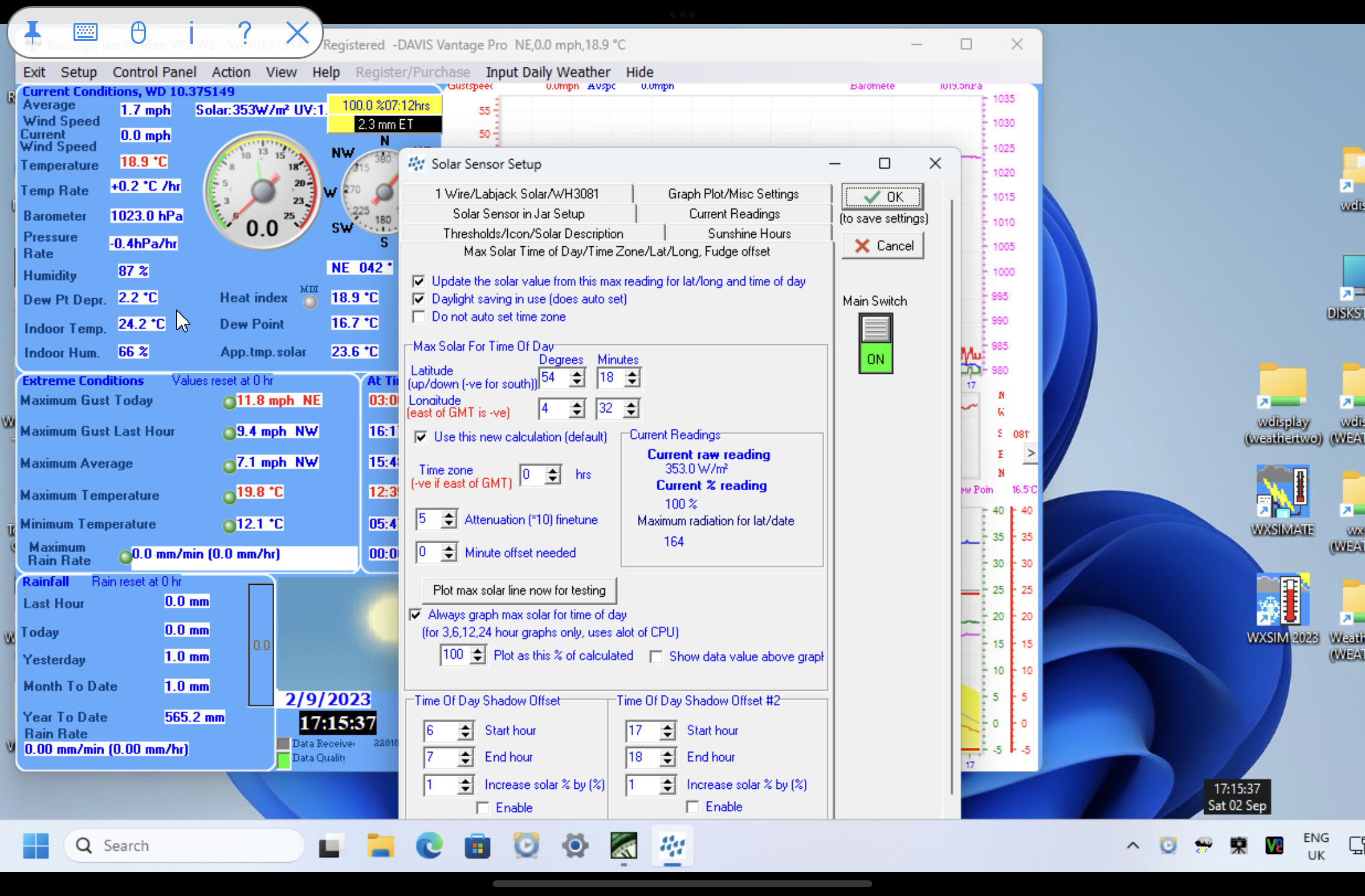Open Microsoft Store from the taskbar

click(477, 846)
